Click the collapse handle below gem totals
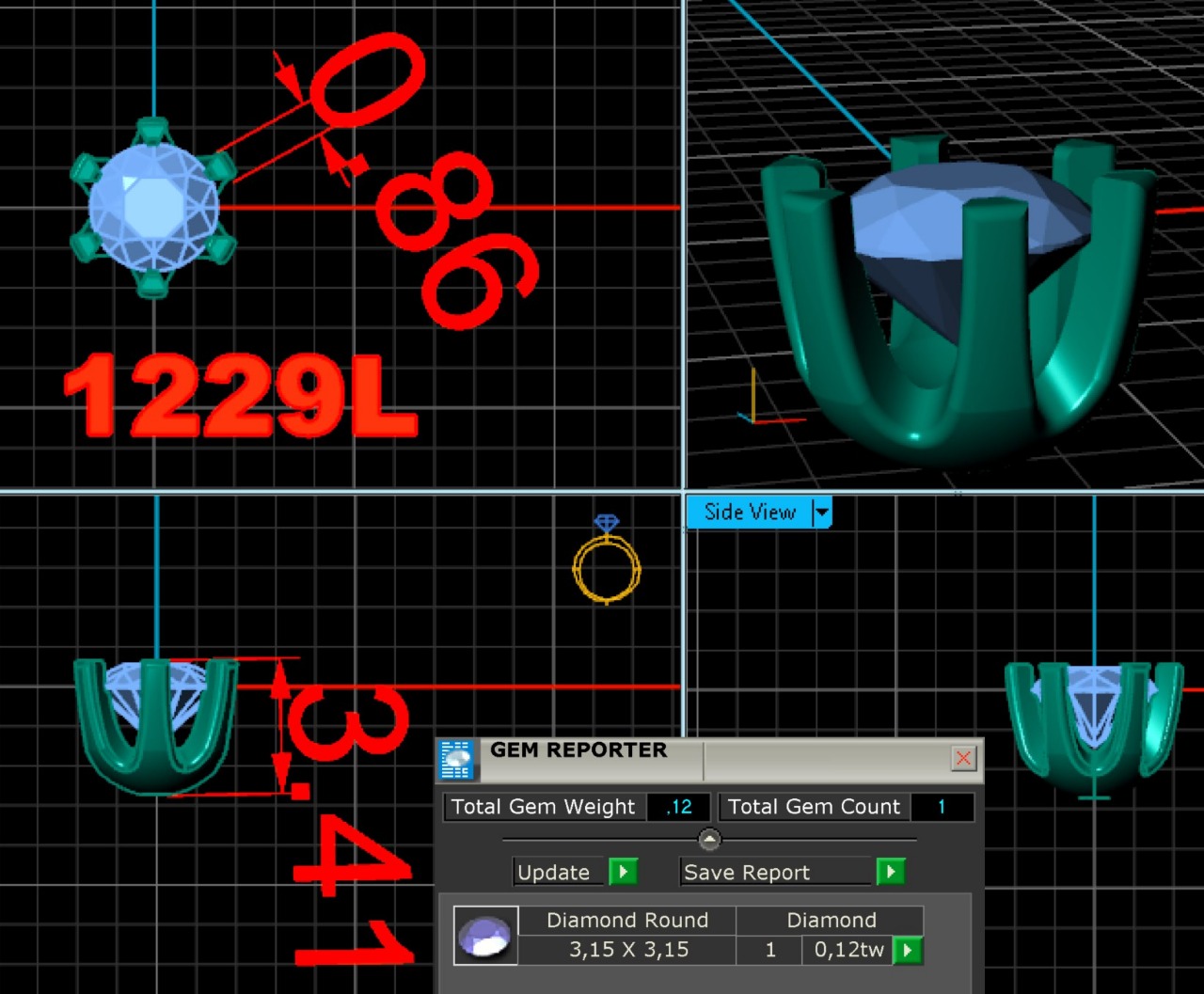 coord(709,839)
